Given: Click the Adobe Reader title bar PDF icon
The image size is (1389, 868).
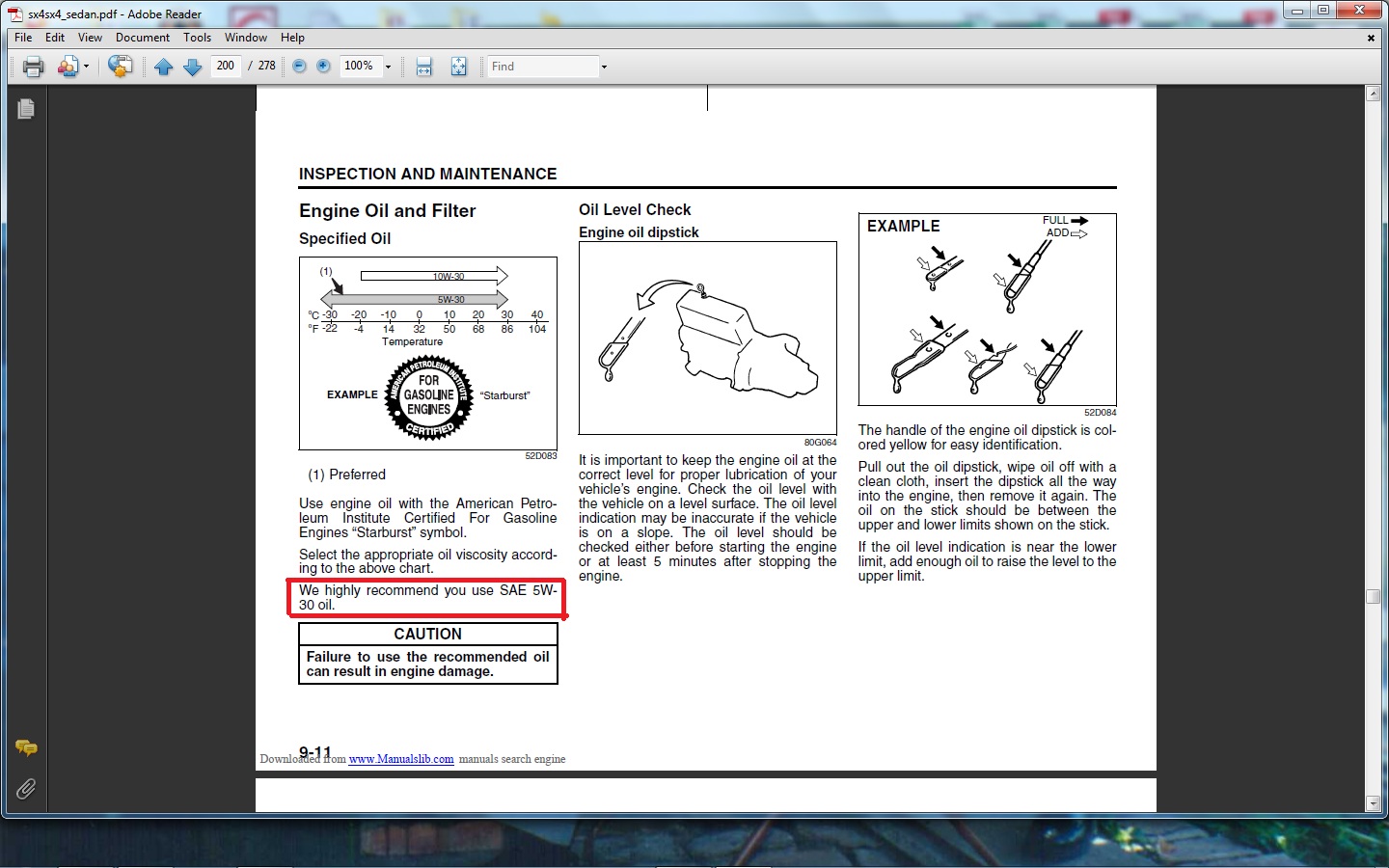Looking at the screenshot, I should (x=15, y=14).
